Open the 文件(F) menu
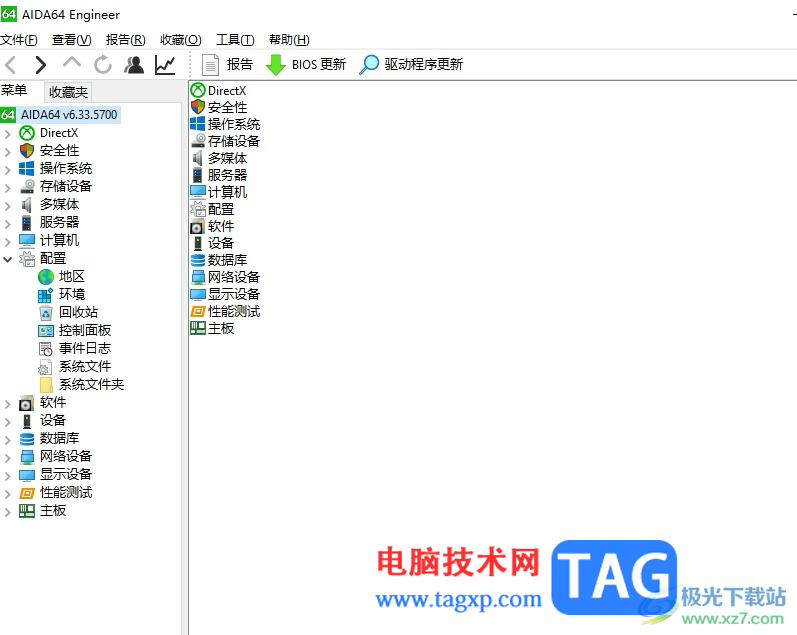The height and width of the screenshot is (635, 797). [19, 40]
